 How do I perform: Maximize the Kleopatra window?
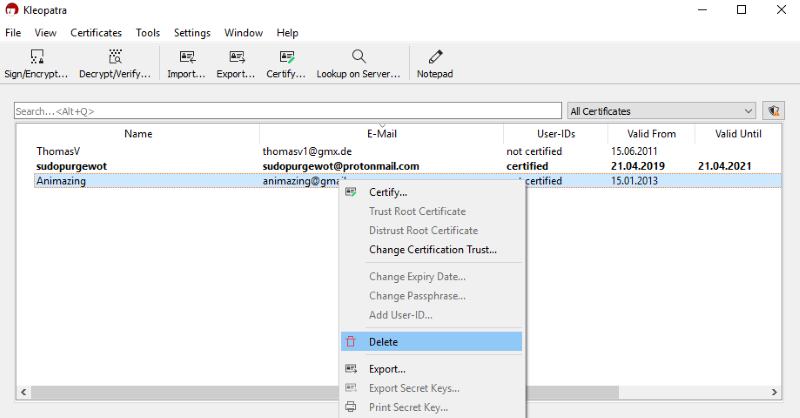pos(741,10)
